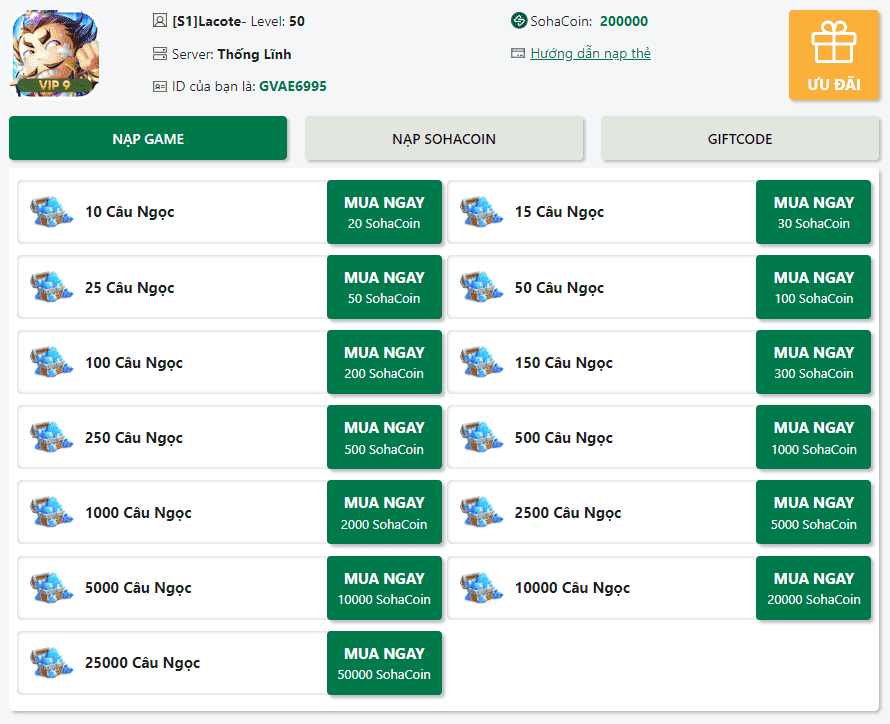The height and width of the screenshot is (724, 890).
Task: Buy 10000 Câu Ngọc for 20000 SohaCoin
Action: pos(813,588)
